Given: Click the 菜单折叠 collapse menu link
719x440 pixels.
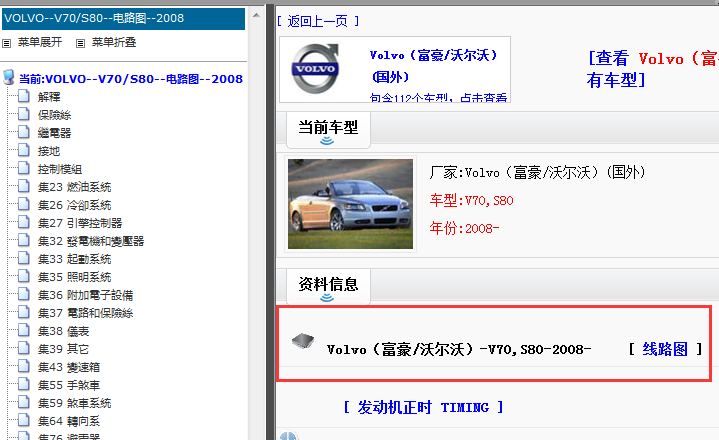Looking at the screenshot, I should pos(114,42).
